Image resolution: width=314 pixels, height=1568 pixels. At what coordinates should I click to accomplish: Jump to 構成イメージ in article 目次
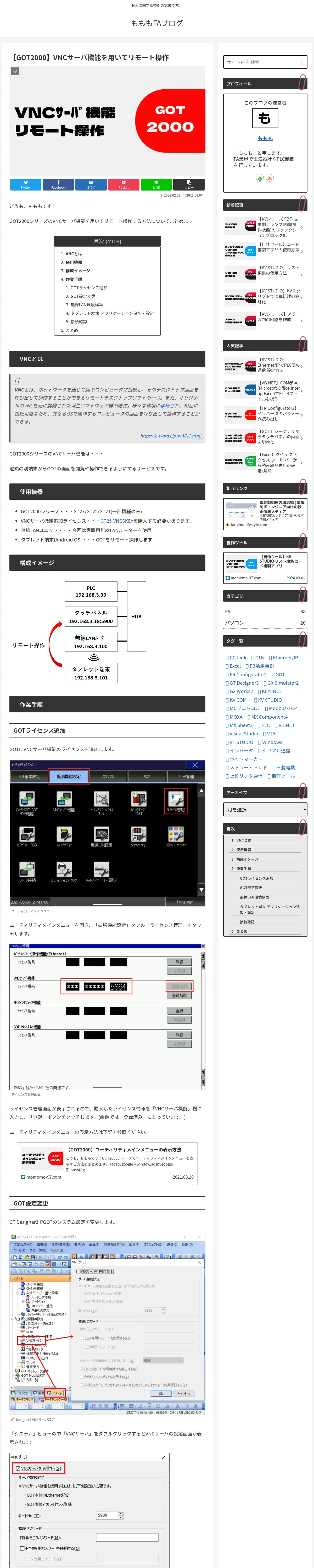[77, 271]
